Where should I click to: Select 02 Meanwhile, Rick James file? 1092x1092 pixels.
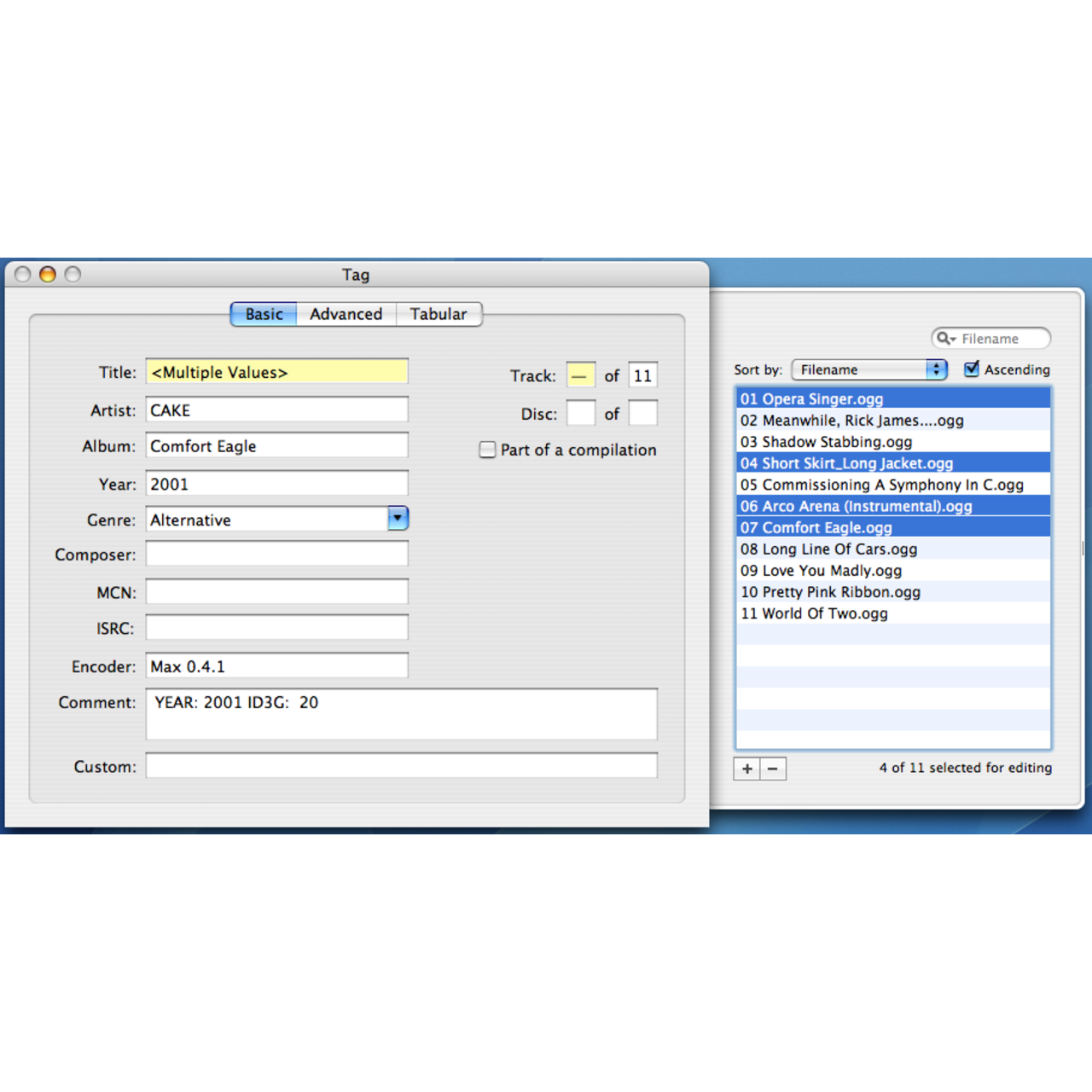[851, 421]
